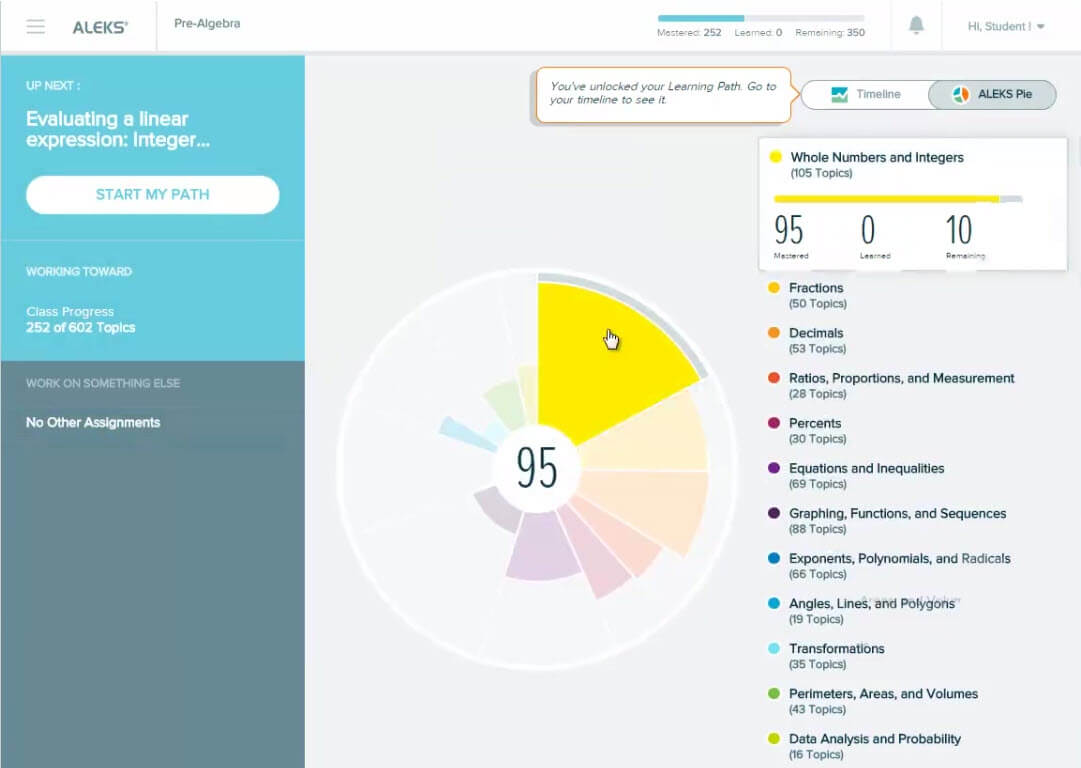
Task: Click the Data Analysis lime dot
Action: pyautogui.click(x=774, y=738)
